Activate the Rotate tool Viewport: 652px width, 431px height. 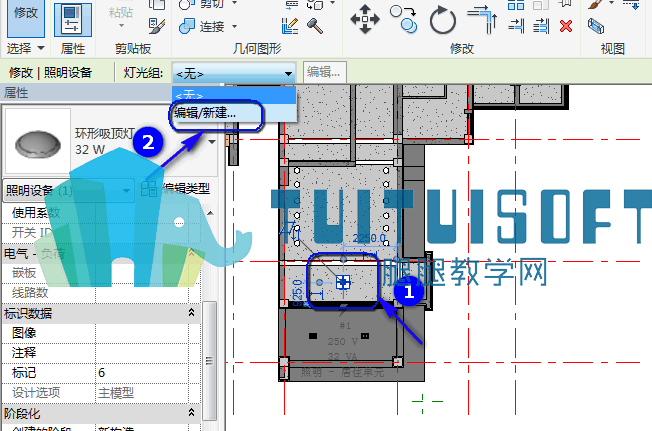coord(442,20)
